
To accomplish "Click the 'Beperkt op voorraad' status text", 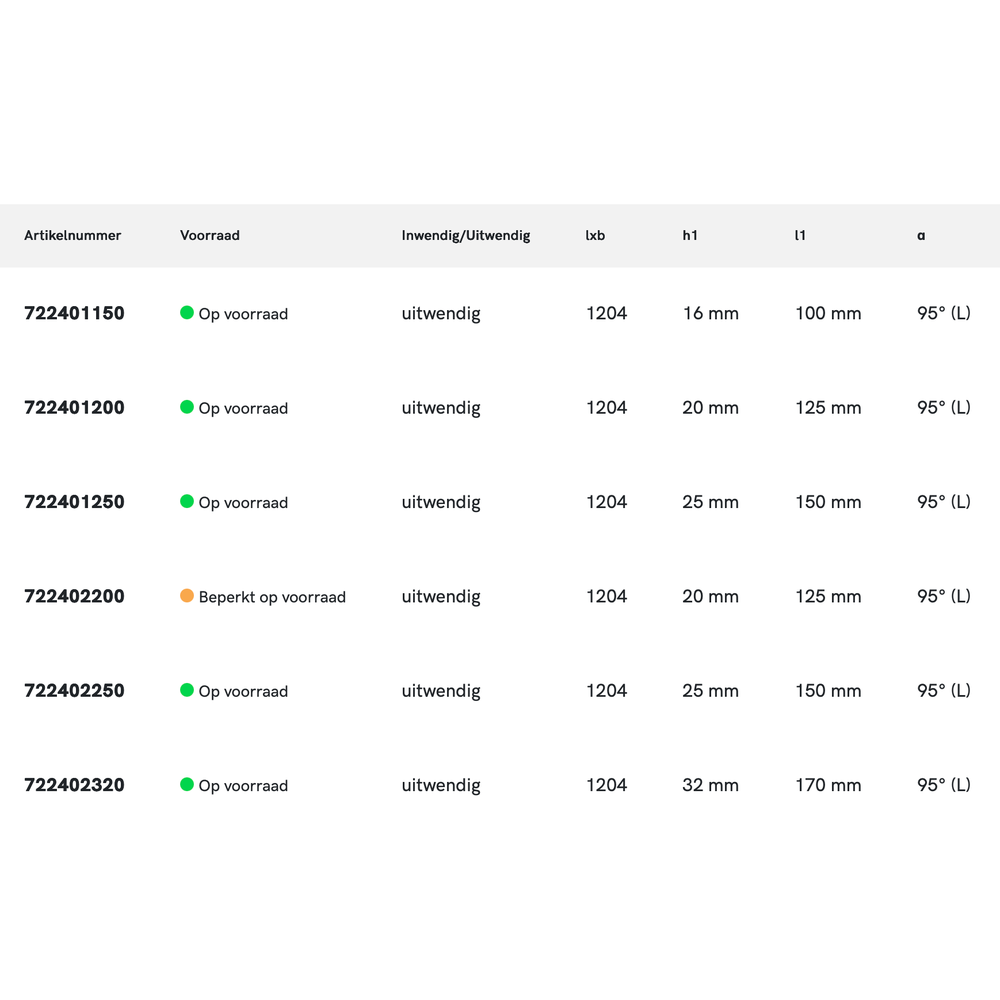I will (272, 597).
